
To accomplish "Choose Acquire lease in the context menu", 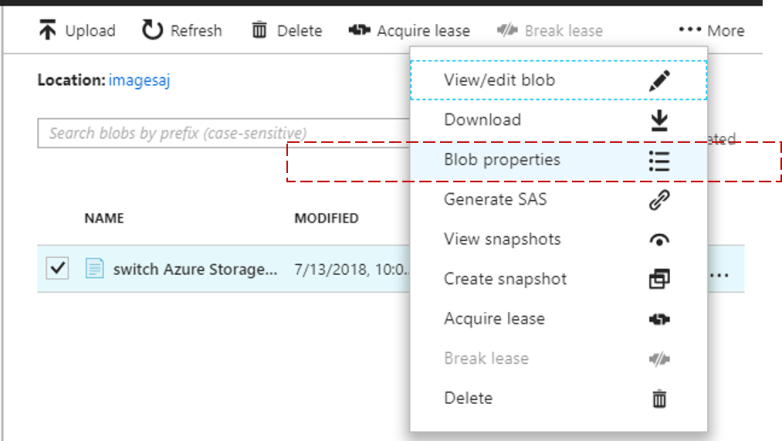I will [x=494, y=319].
